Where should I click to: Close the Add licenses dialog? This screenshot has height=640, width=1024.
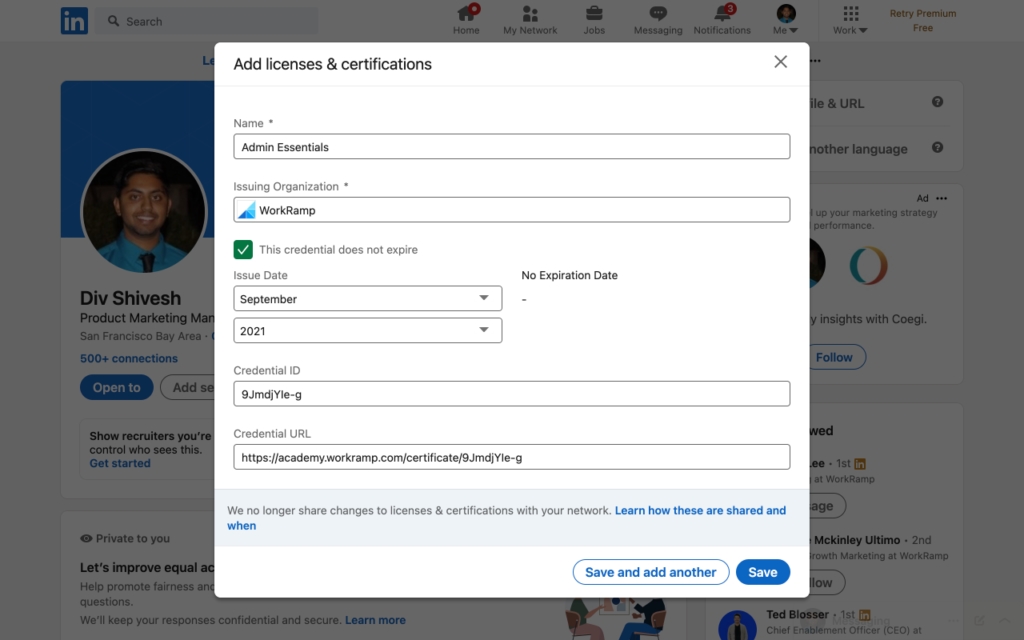tap(780, 62)
